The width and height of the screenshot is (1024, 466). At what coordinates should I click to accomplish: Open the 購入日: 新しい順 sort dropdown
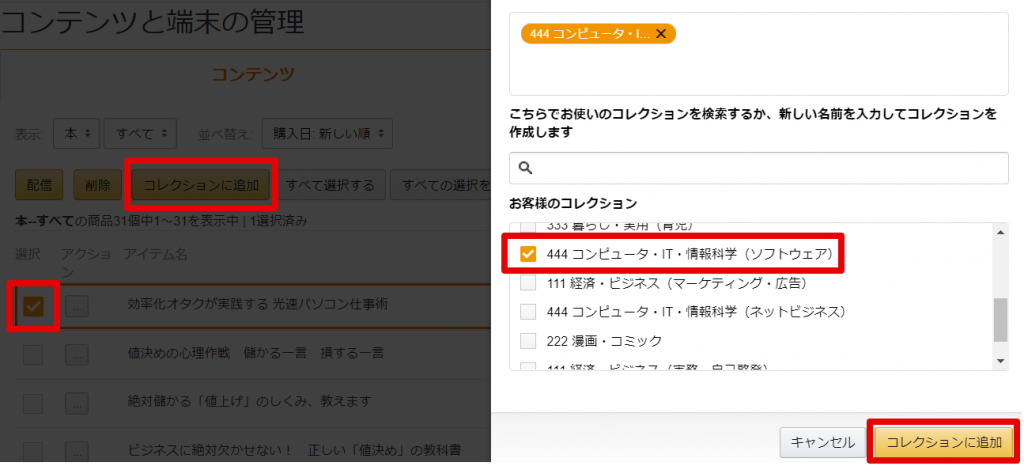(327, 133)
